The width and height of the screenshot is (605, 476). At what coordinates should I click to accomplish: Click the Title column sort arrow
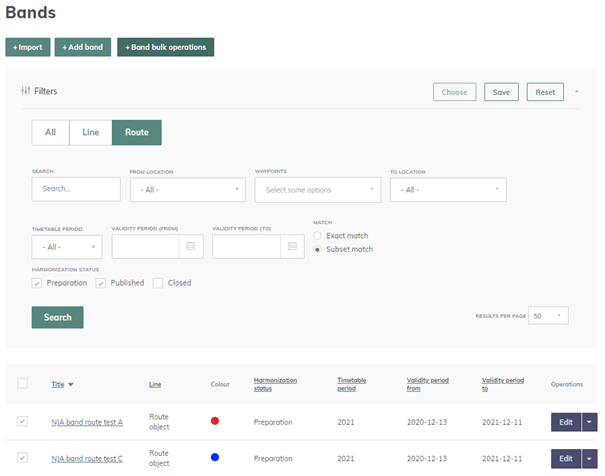(71, 384)
